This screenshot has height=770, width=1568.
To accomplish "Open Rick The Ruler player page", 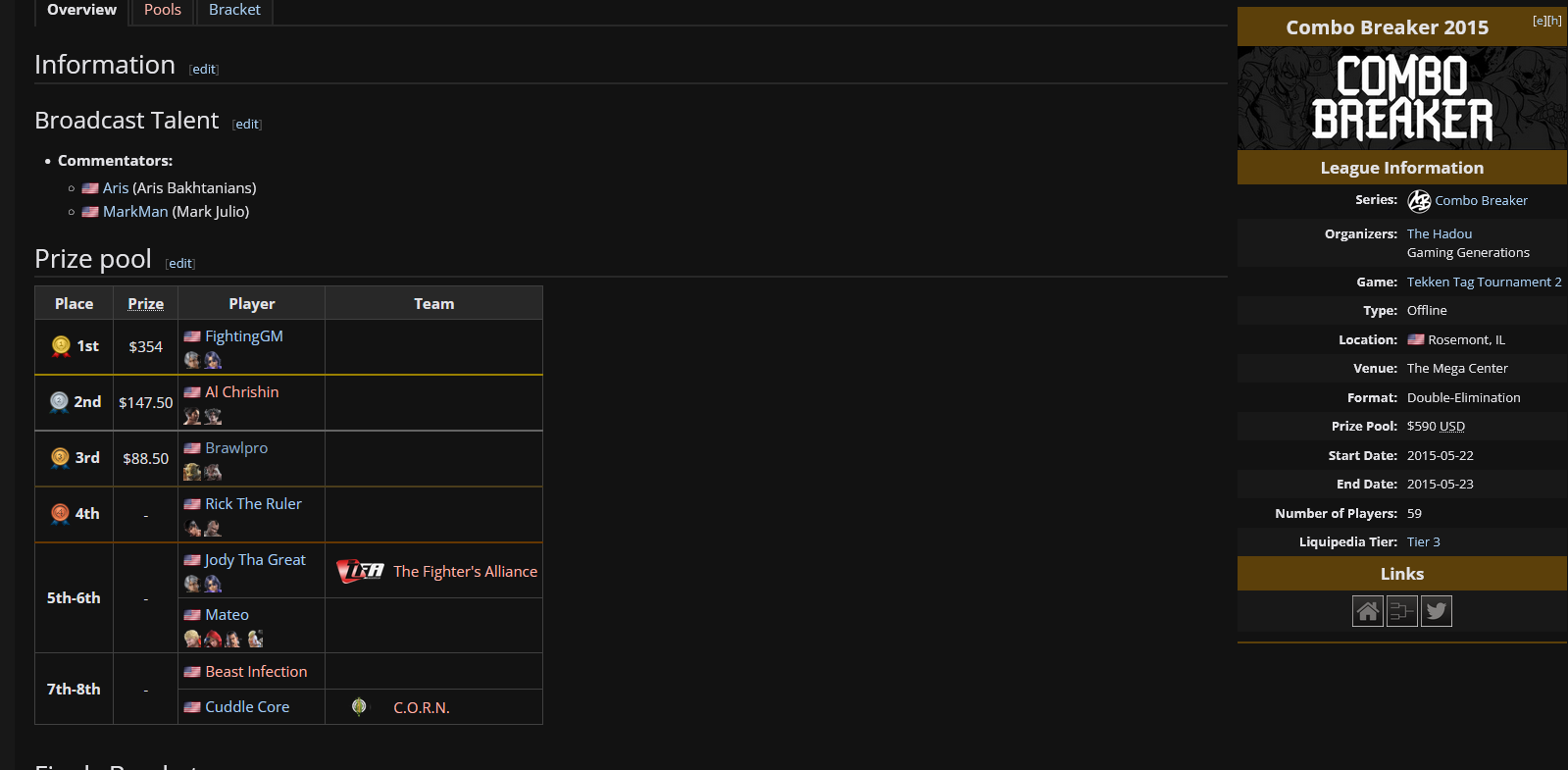I will tap(253, 504).
